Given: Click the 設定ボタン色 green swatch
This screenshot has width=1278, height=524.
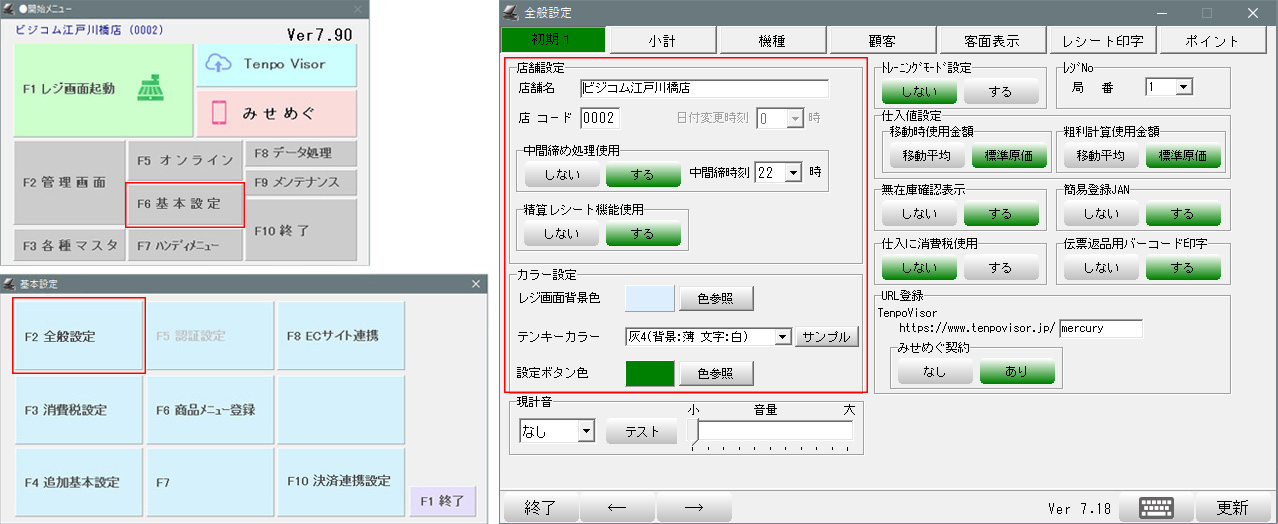Looking at the screenshot, I should coord(649,373).
